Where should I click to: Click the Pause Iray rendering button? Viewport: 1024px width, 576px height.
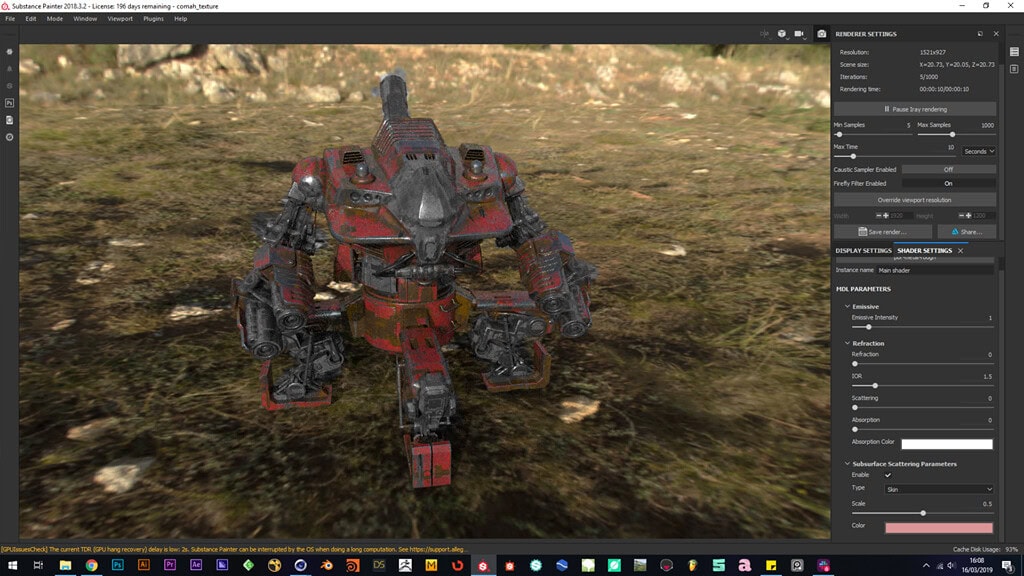pyautogui.click(x=914, y=109)
